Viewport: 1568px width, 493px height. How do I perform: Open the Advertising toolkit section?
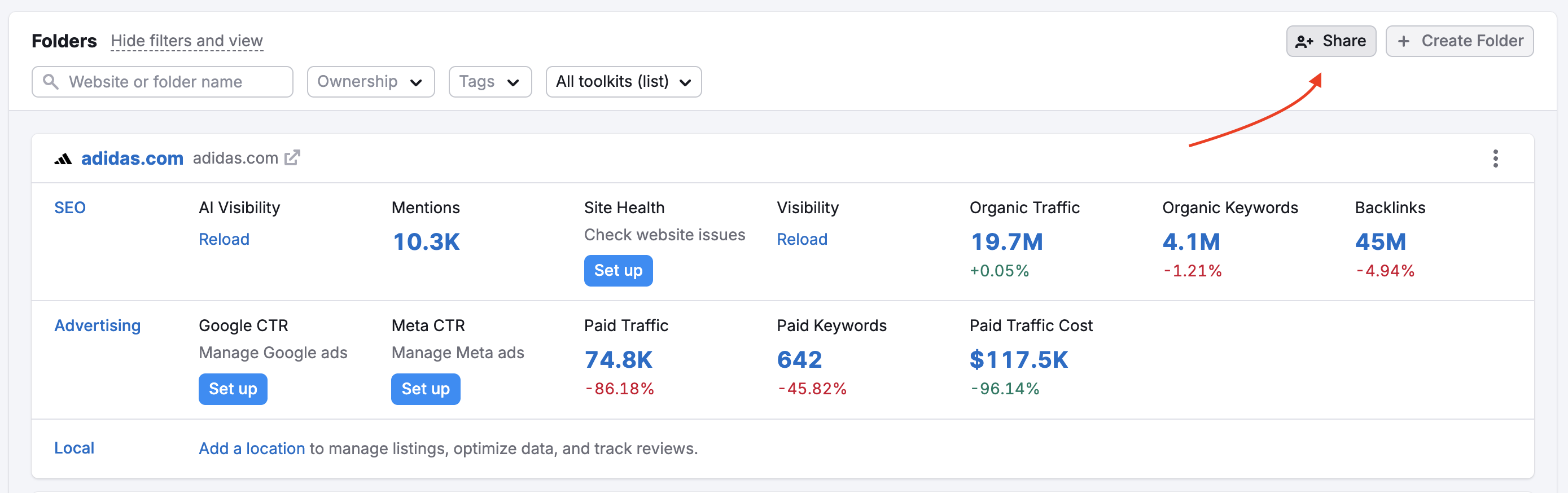pos(98,325)
